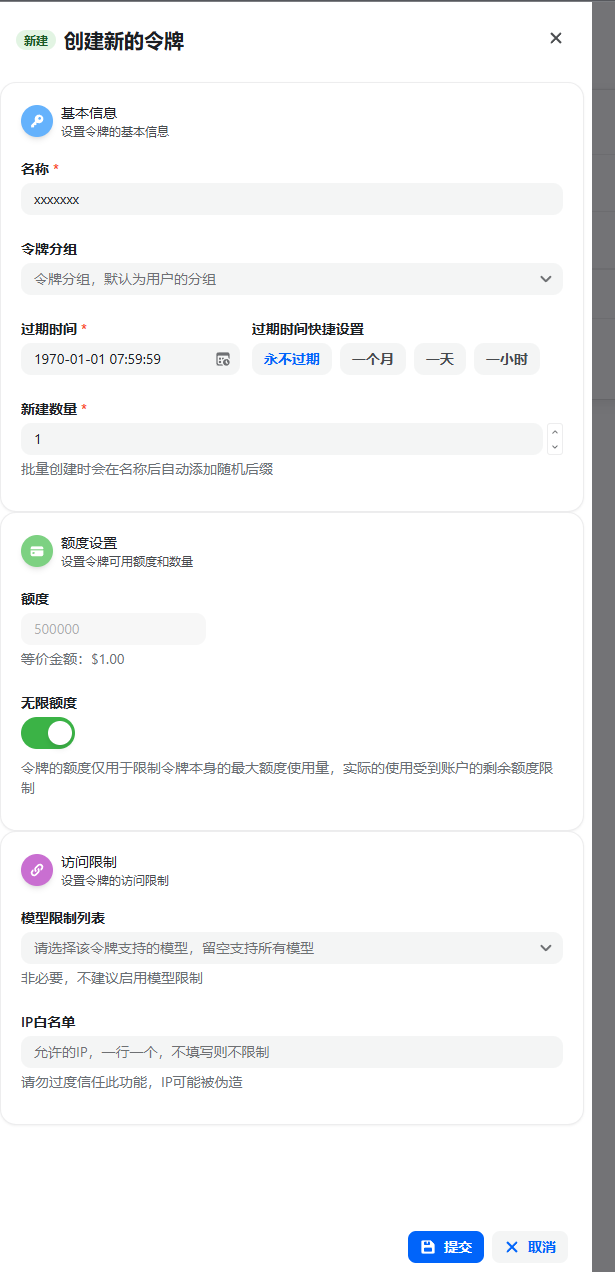Toggle the 无限额度 switch off
This screenshot has height=1272, width=615.
[x=48, y=733]
